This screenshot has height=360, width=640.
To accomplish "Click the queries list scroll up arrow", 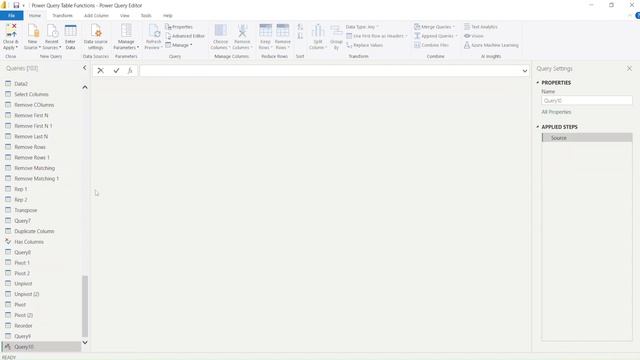I will tap(85, 87).
